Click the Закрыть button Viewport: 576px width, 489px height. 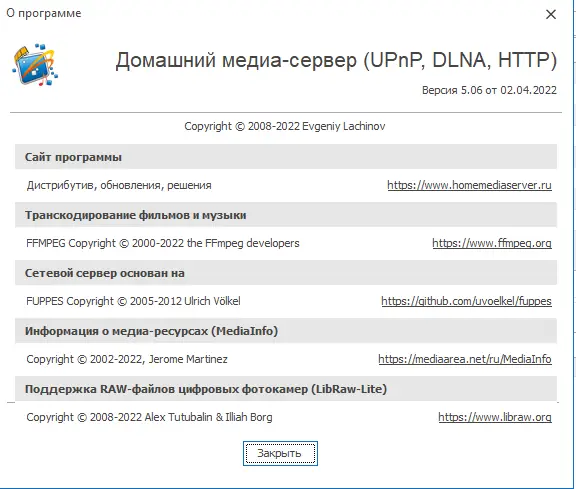(x=280, y=453)
